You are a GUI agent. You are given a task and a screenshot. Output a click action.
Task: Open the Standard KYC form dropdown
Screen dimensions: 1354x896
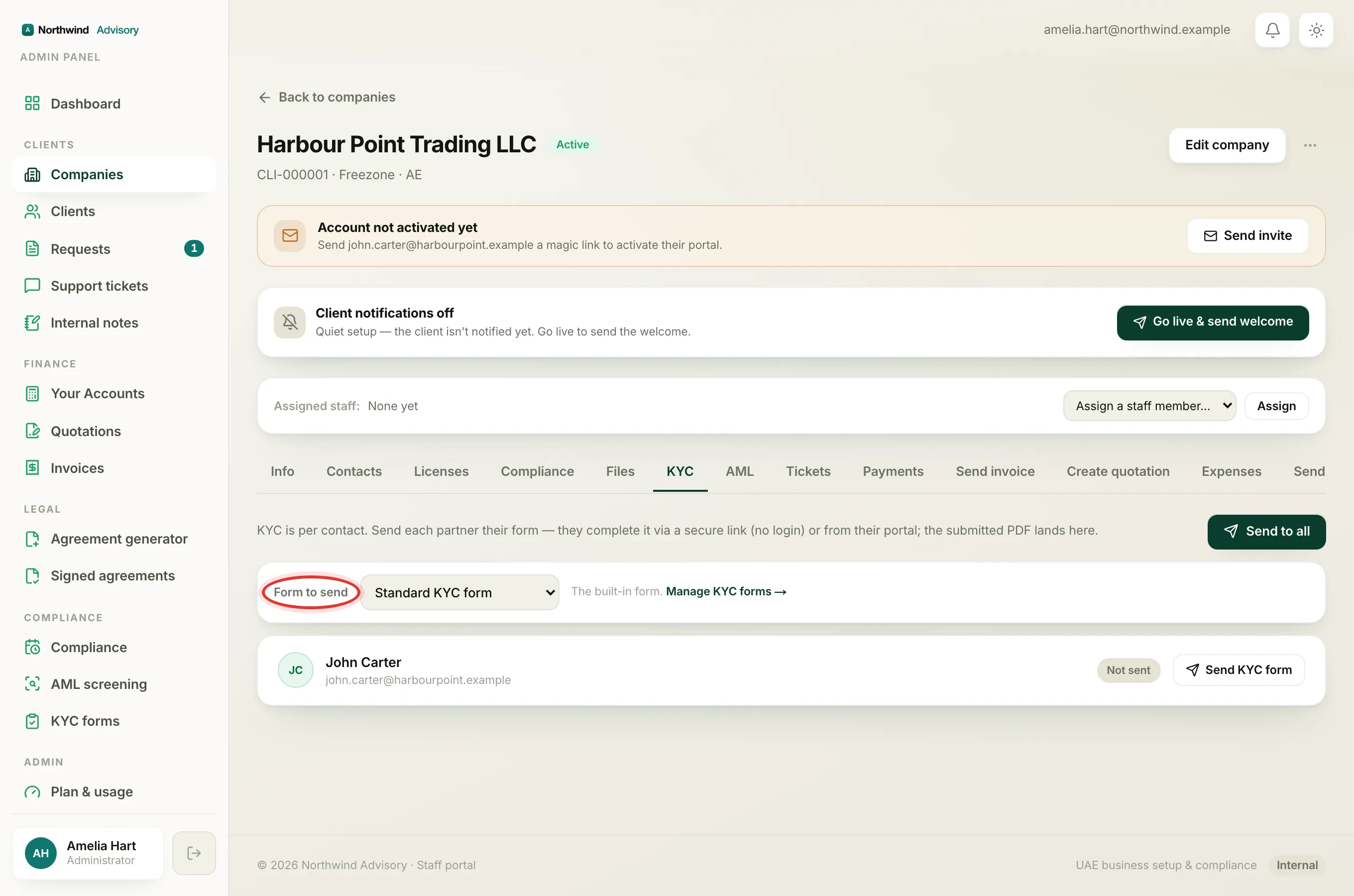coord(460,592)
